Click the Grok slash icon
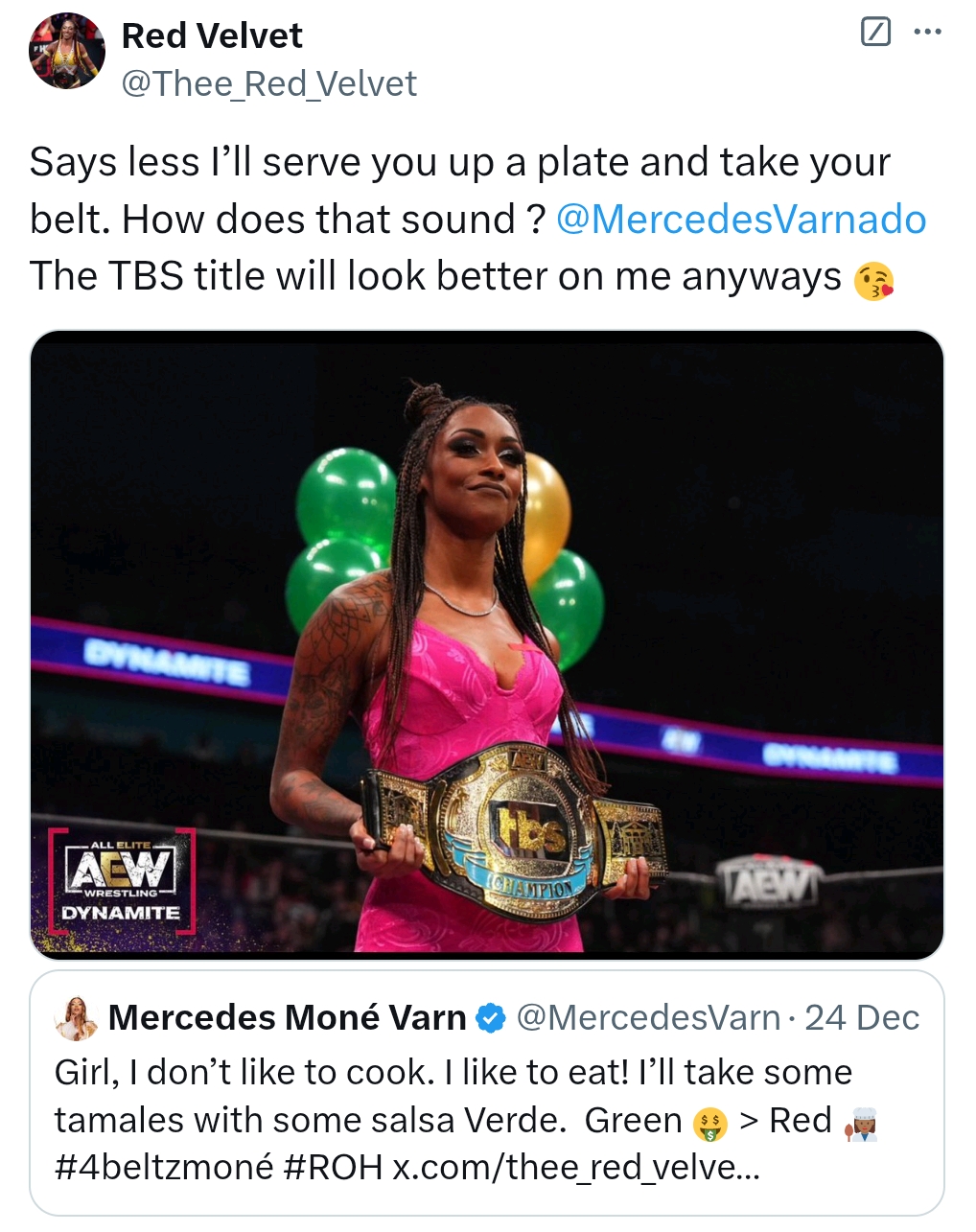This screenshot has height=1232, width=976. pyautogui.click(x=876, y=33)
